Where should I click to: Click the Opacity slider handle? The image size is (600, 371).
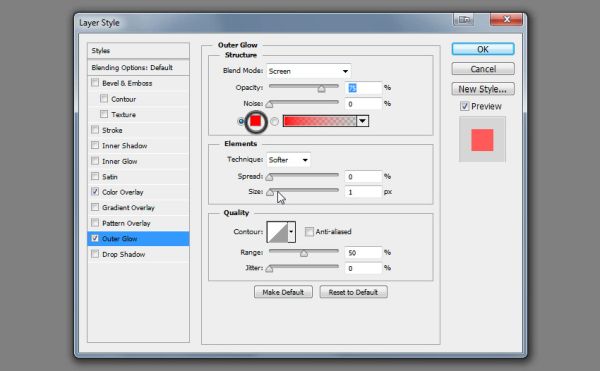click(321, 88)
